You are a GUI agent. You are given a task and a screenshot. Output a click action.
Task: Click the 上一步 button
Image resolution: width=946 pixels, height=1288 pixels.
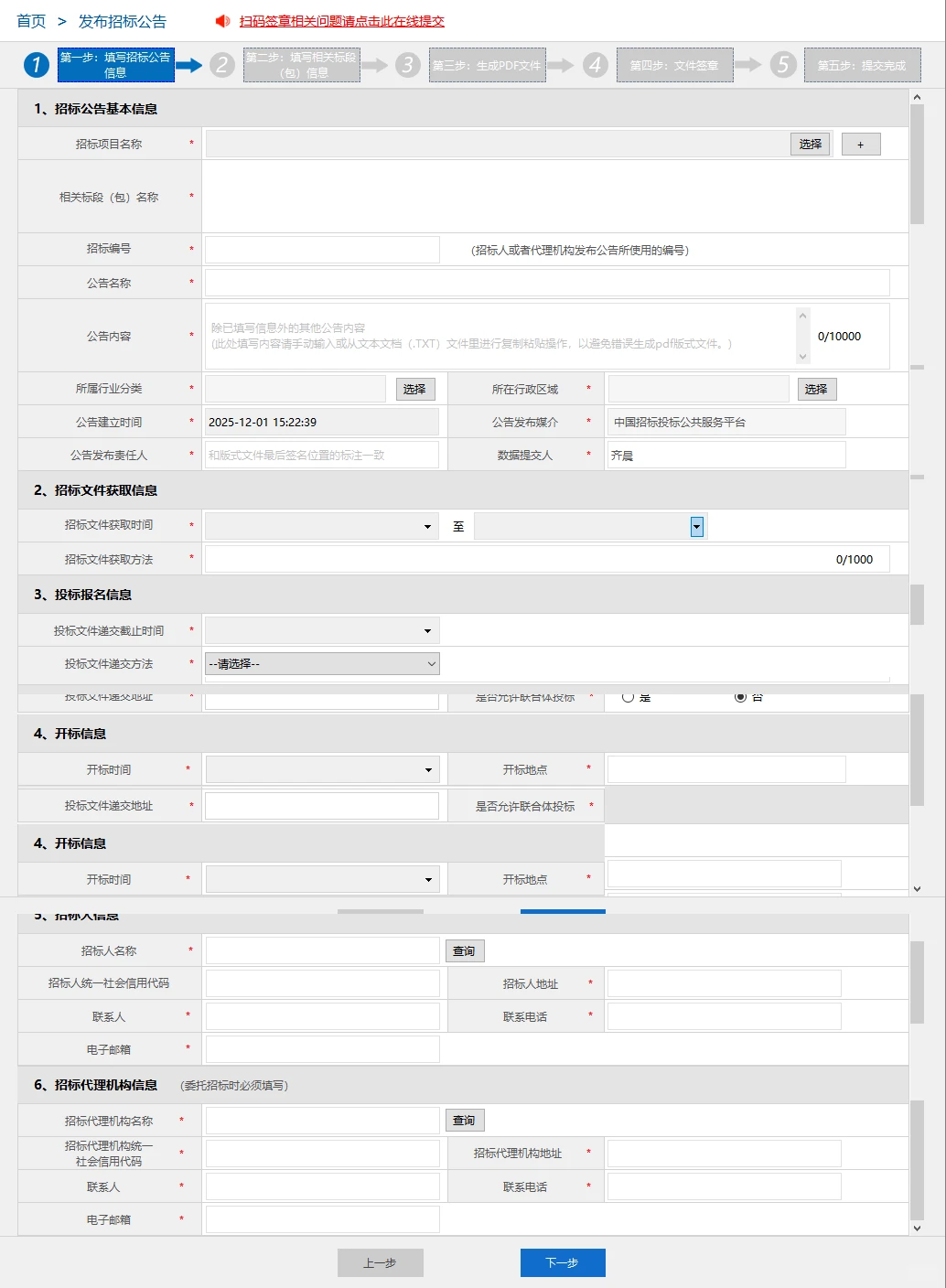(381, 1262)
